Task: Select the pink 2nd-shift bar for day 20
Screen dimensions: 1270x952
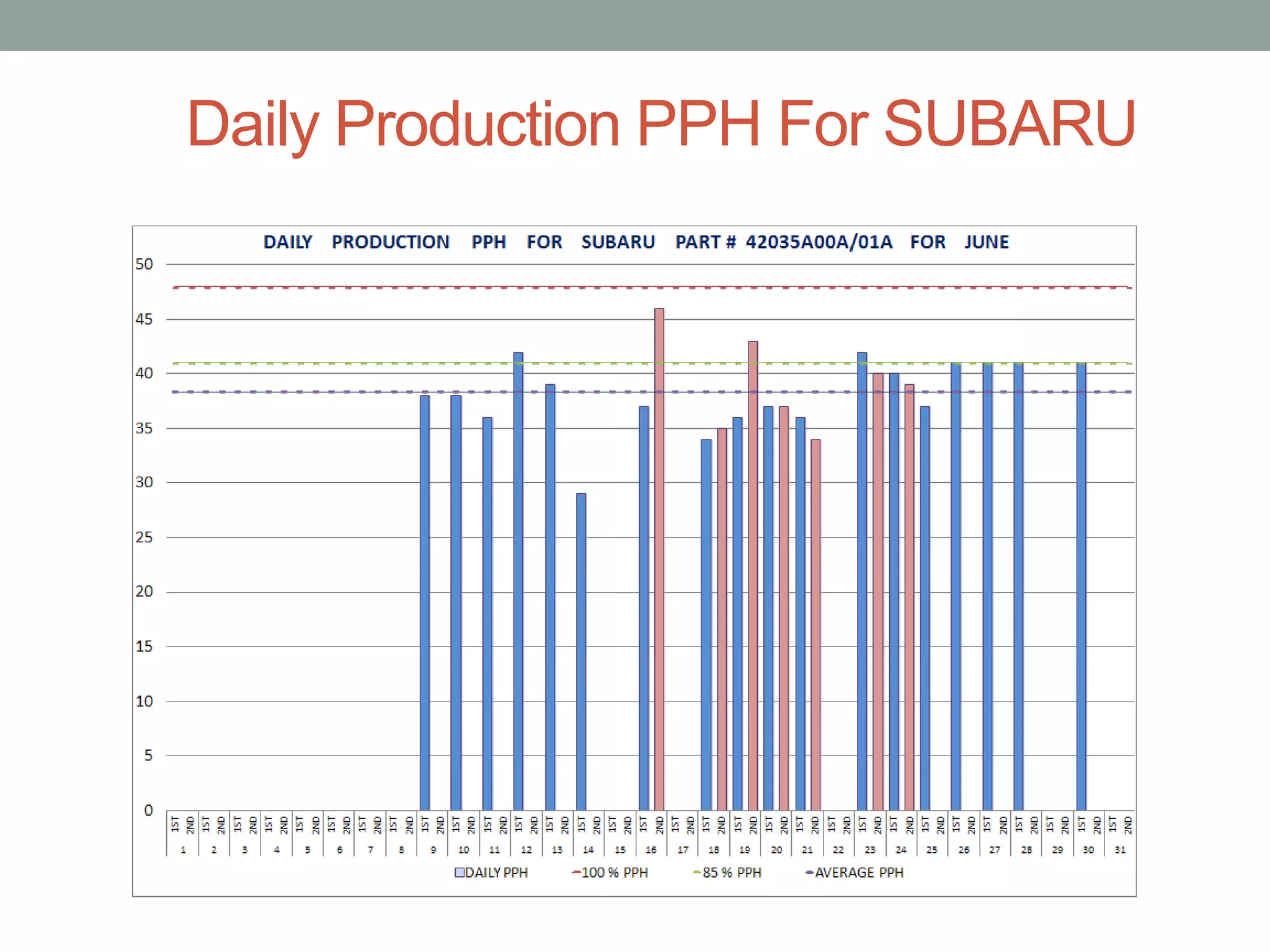Action: click(x=784, y=608)
